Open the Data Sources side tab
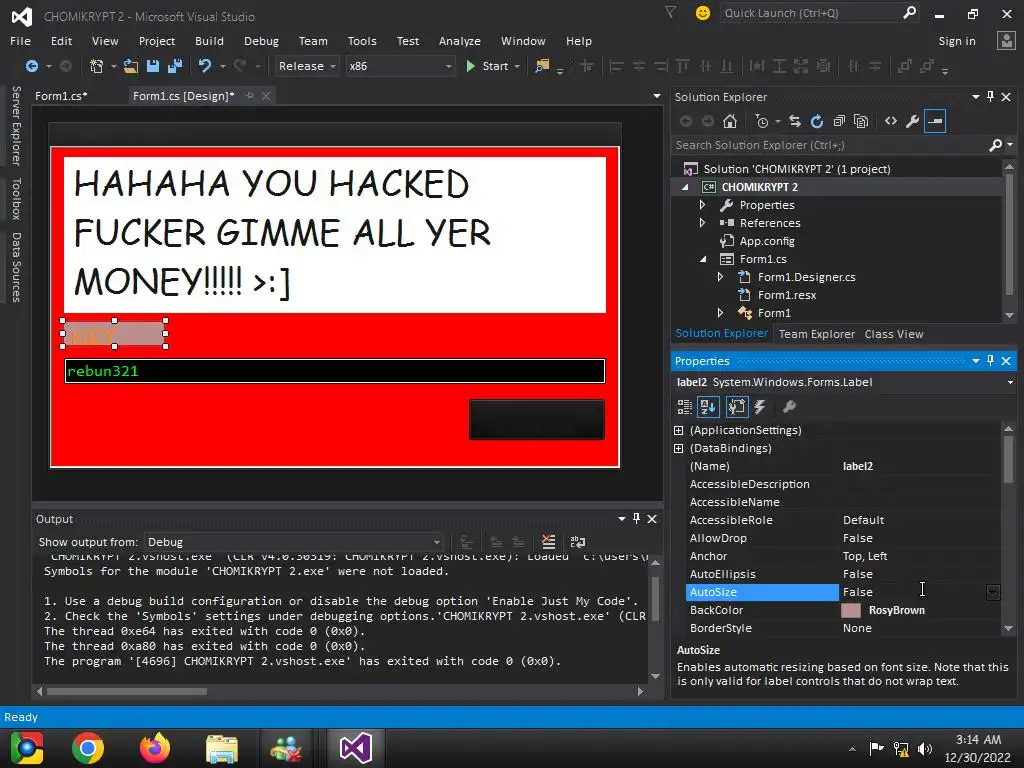This screenshot has height=768, width=1024. (x=16, y=267)
